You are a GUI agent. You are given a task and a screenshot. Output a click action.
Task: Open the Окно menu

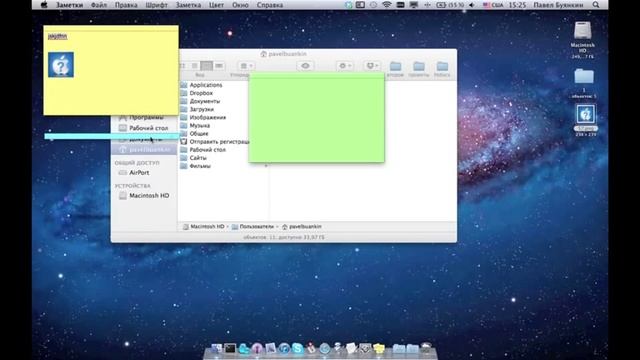240,5
